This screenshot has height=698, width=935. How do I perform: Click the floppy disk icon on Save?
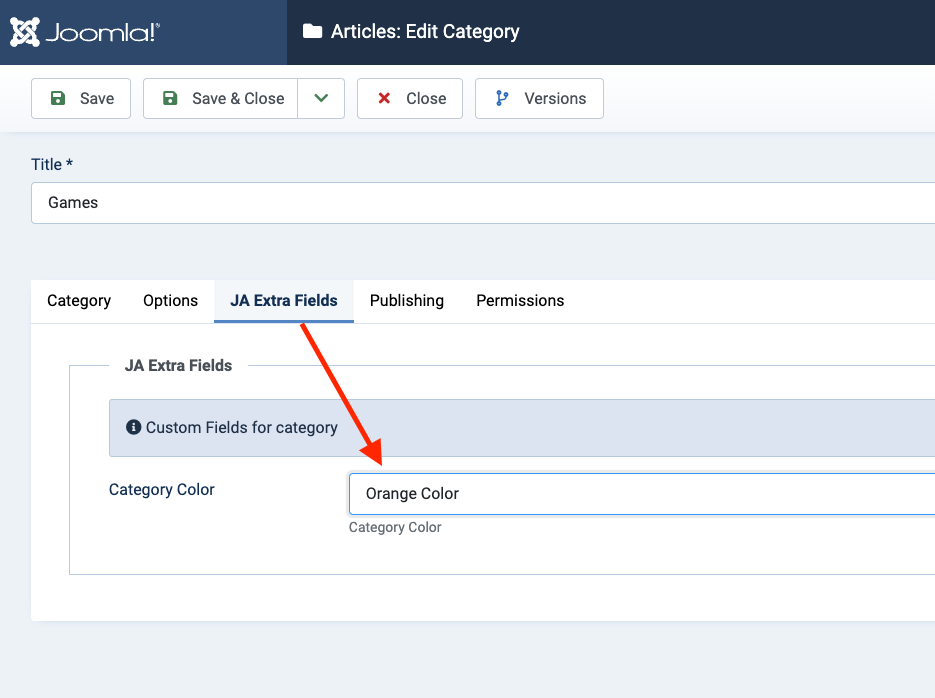point(58,98)
